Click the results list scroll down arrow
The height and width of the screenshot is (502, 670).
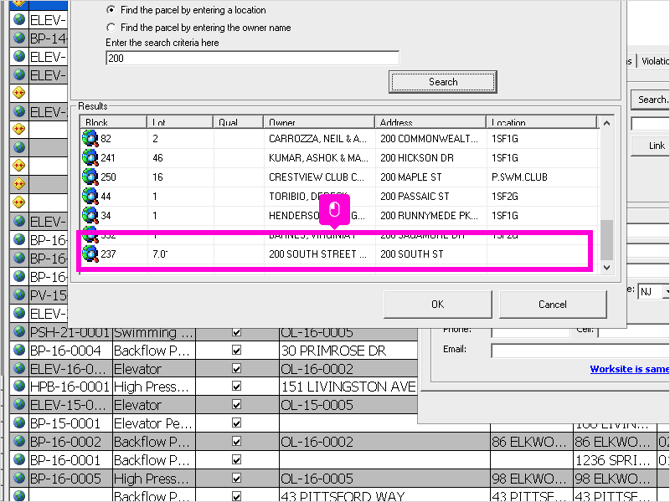(607, 267)
